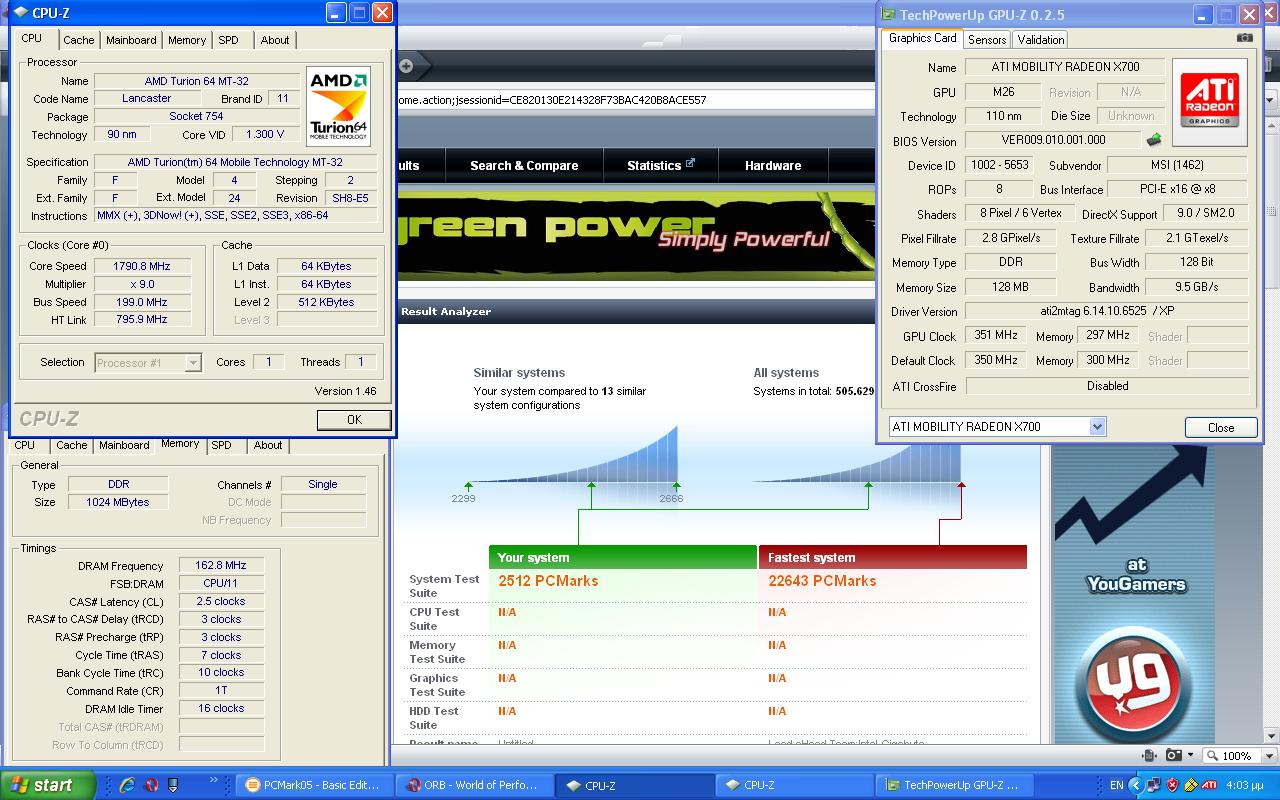
Task: Switch to the Sensors tab in GPU-Z
Action: pyautogui.click(x=987, y=40)
